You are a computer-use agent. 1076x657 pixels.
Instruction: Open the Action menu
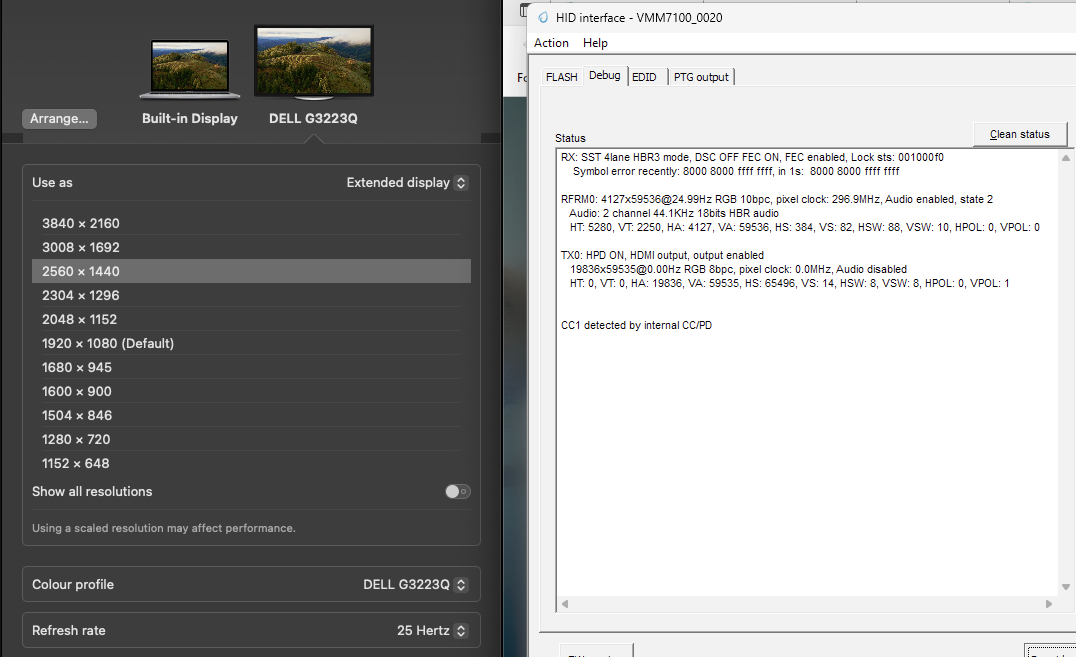551,43
